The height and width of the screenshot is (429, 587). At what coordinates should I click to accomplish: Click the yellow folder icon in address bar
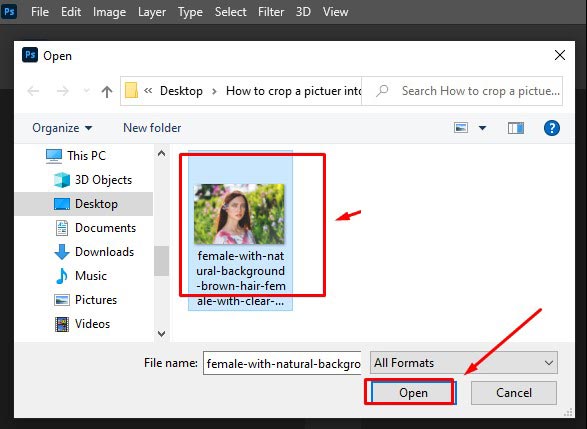pyautogui.click(x=131, y=90)
